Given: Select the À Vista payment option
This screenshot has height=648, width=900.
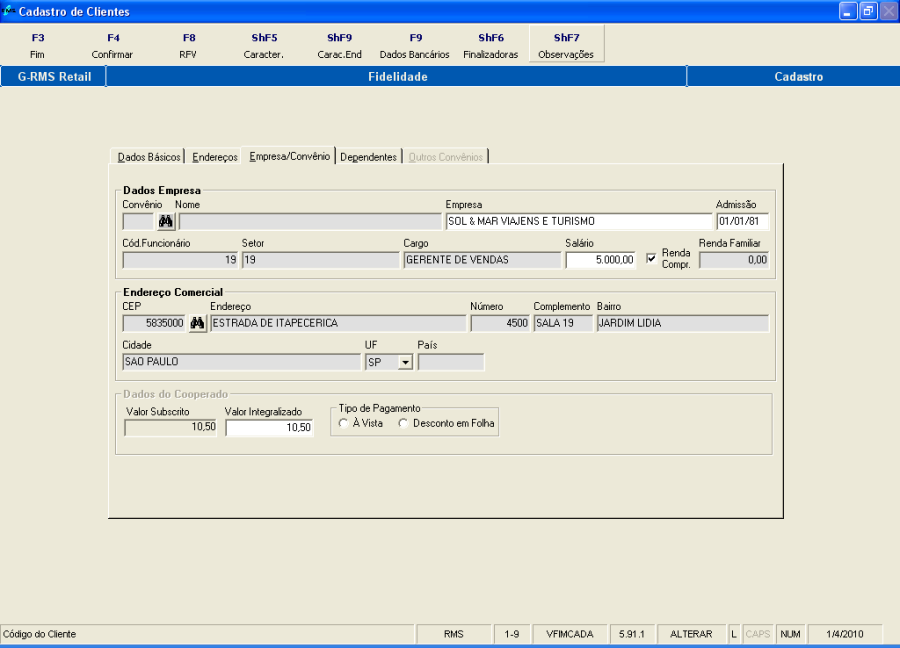Looking at the screenshot, I should [343, 423].
